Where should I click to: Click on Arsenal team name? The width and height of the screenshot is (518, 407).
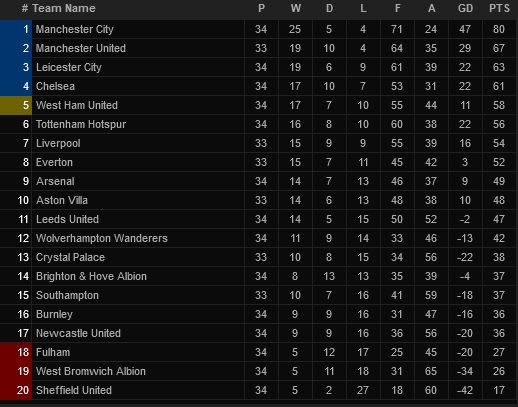(x=55, y=181)
